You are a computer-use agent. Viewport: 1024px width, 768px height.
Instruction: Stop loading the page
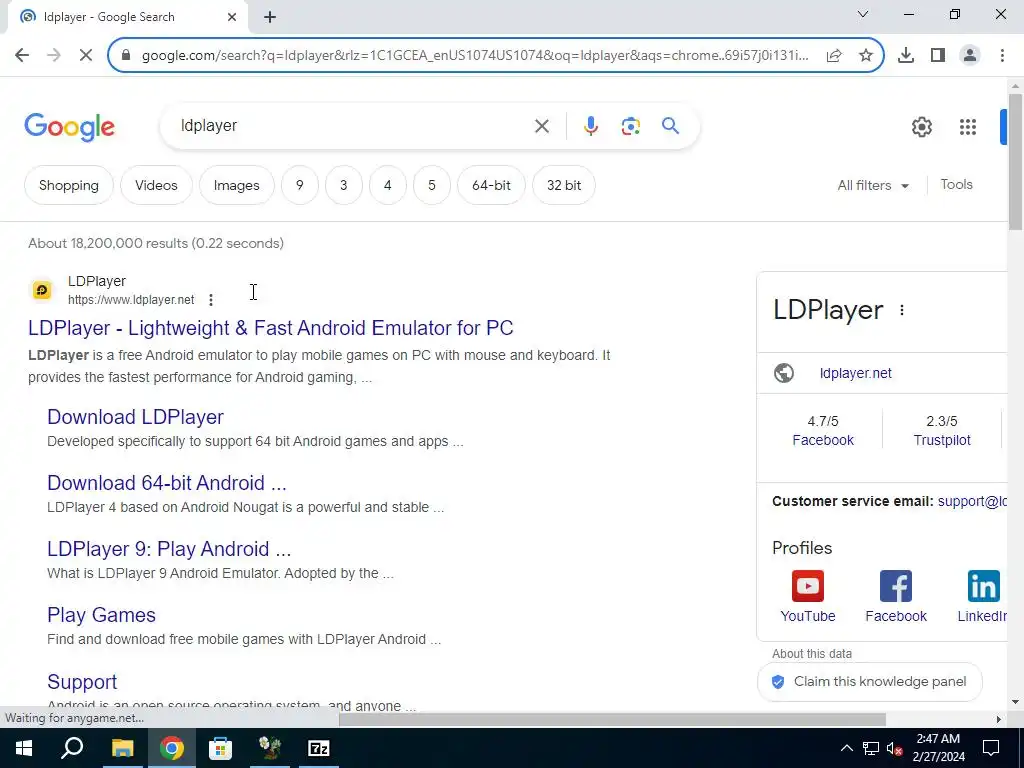[86, 55]
